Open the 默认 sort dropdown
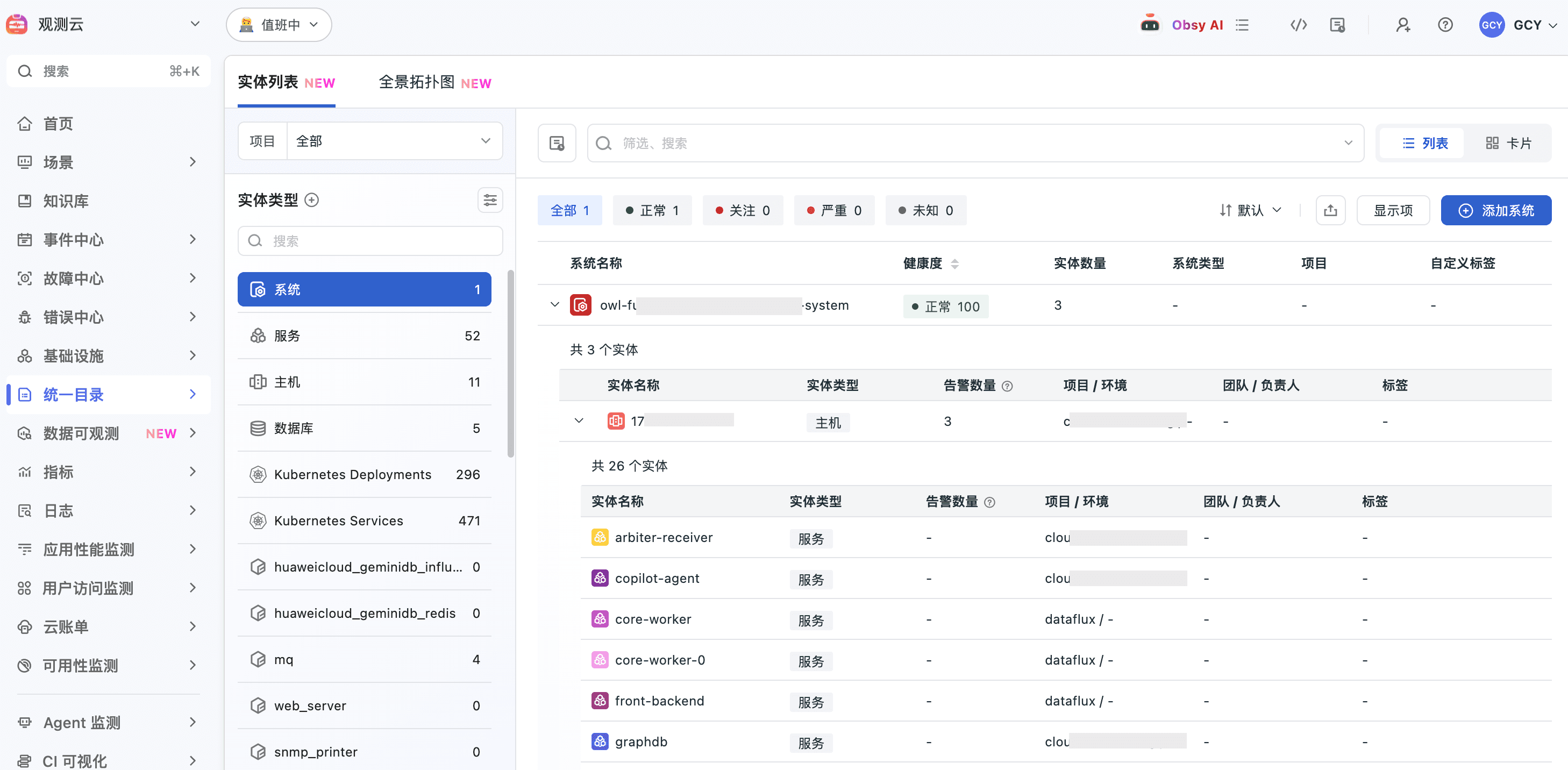Viewport: 1568px width, 770px height. click(x=1251, y=211)
